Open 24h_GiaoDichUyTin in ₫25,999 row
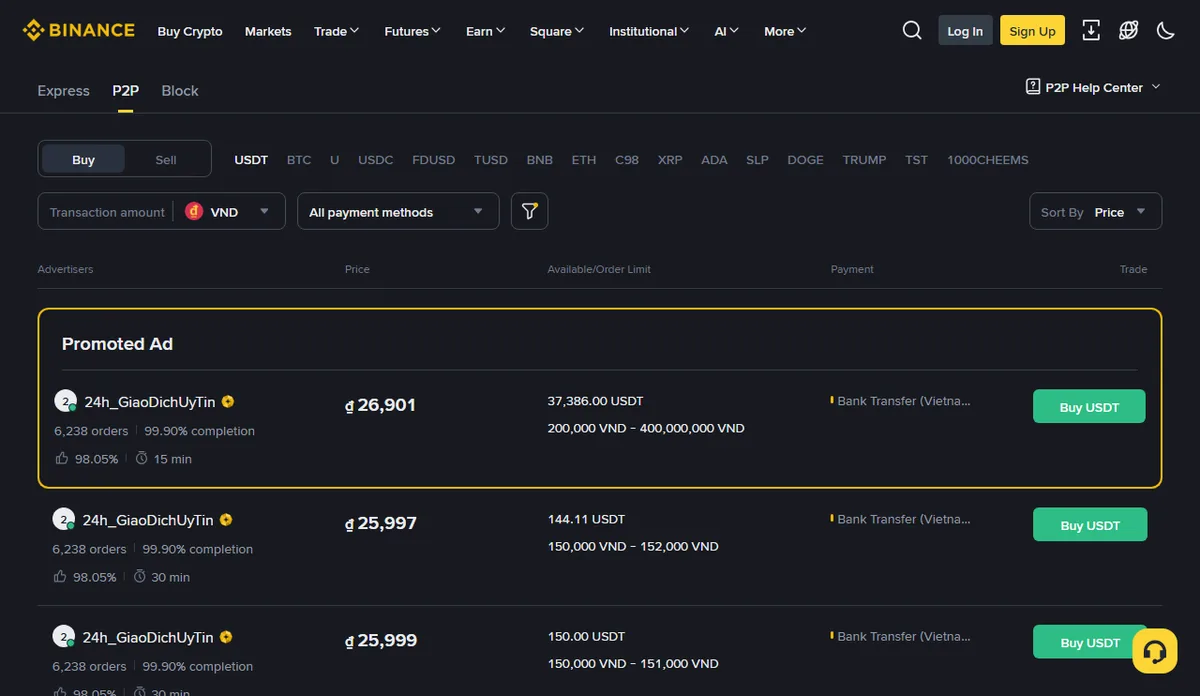1200x696 pixels. (148, 637)
